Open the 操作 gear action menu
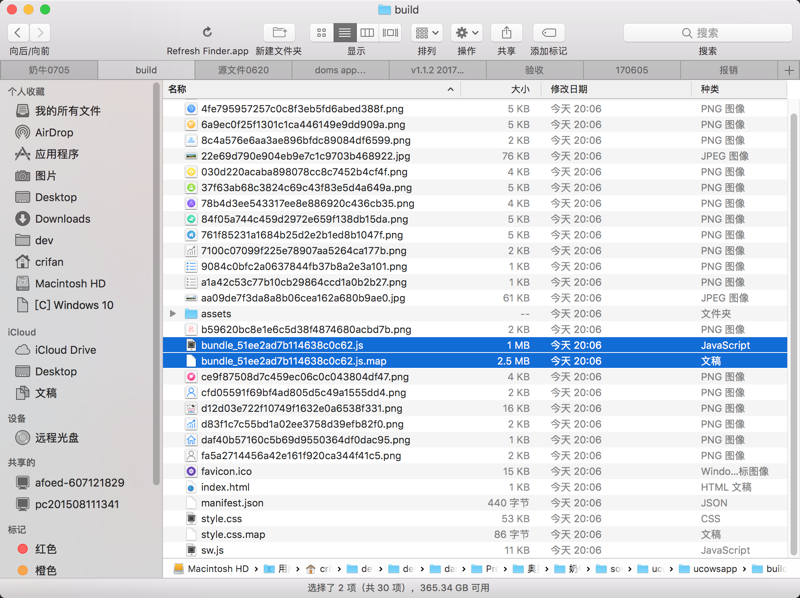The height and width of the screenshot is (598, 800). coord(467,33)
